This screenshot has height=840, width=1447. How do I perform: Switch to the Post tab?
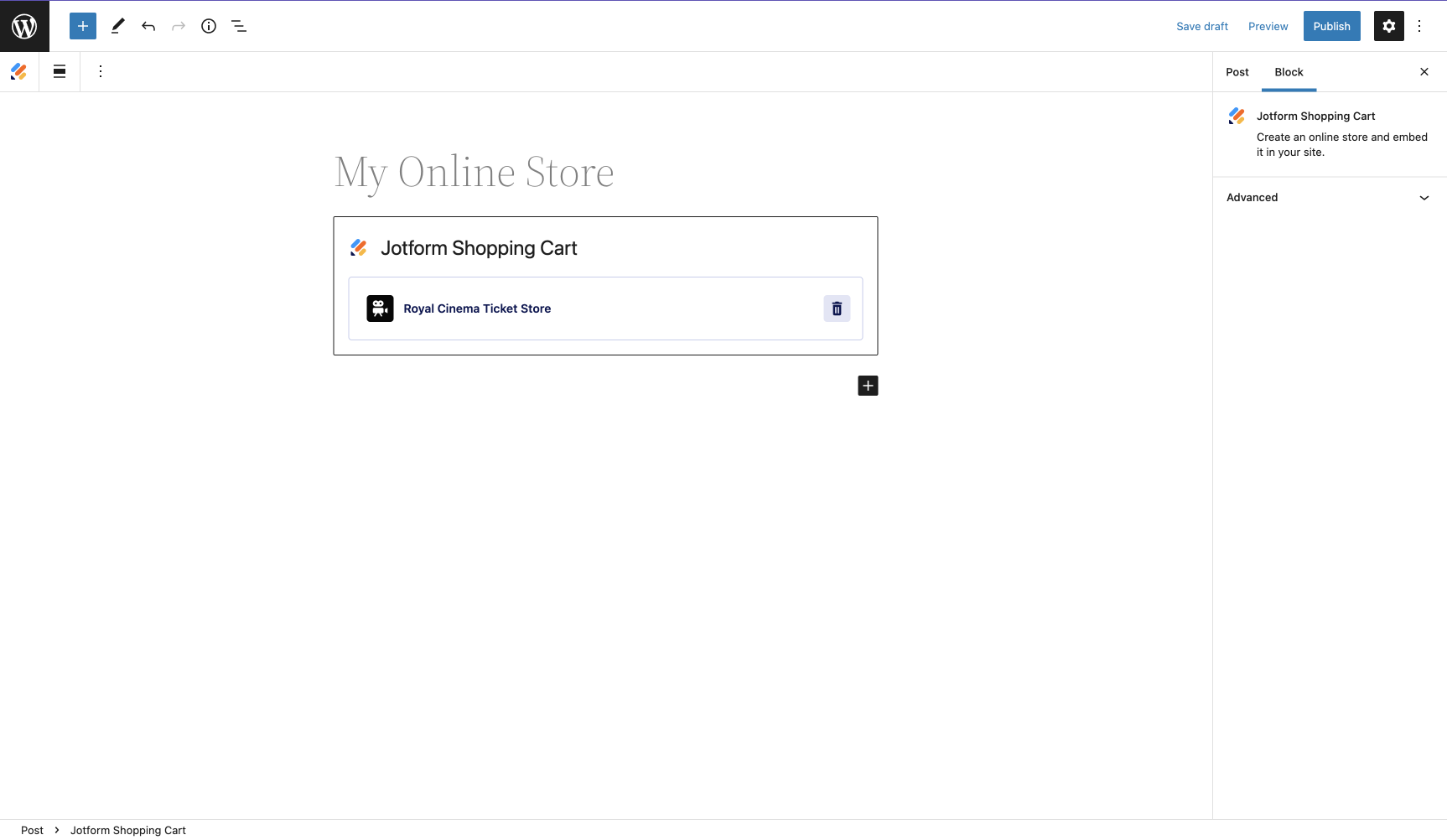pos(1237,72)
